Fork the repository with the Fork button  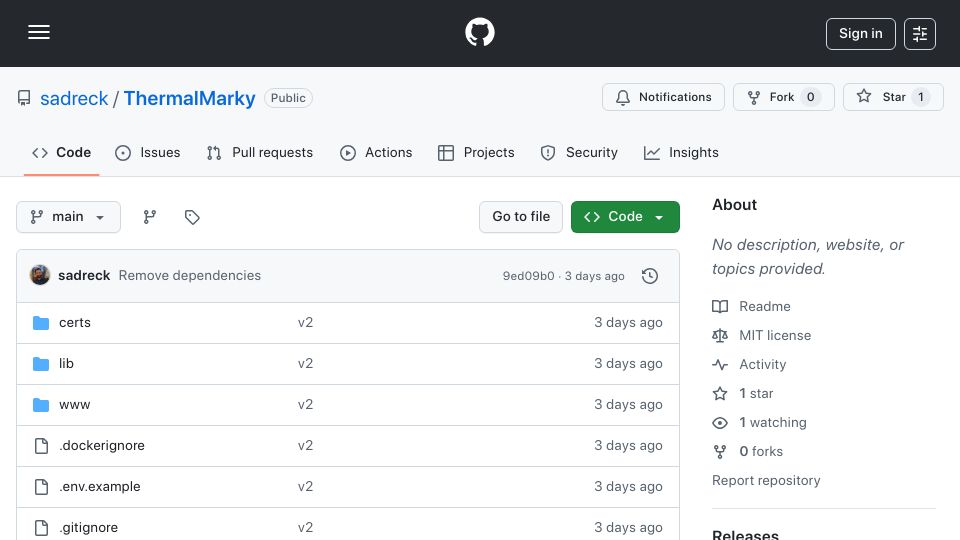click(784, 97)
